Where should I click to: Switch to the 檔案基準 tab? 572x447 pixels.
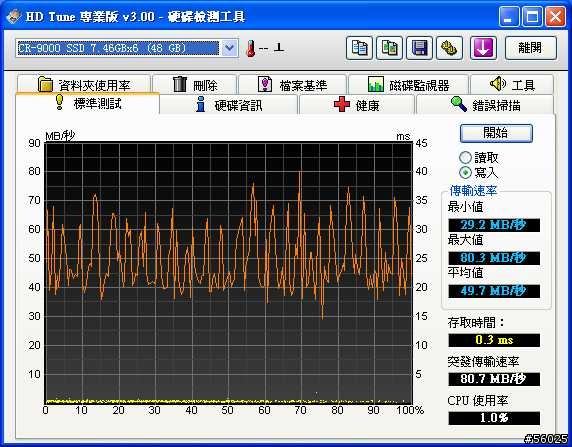tap(292, 85)
